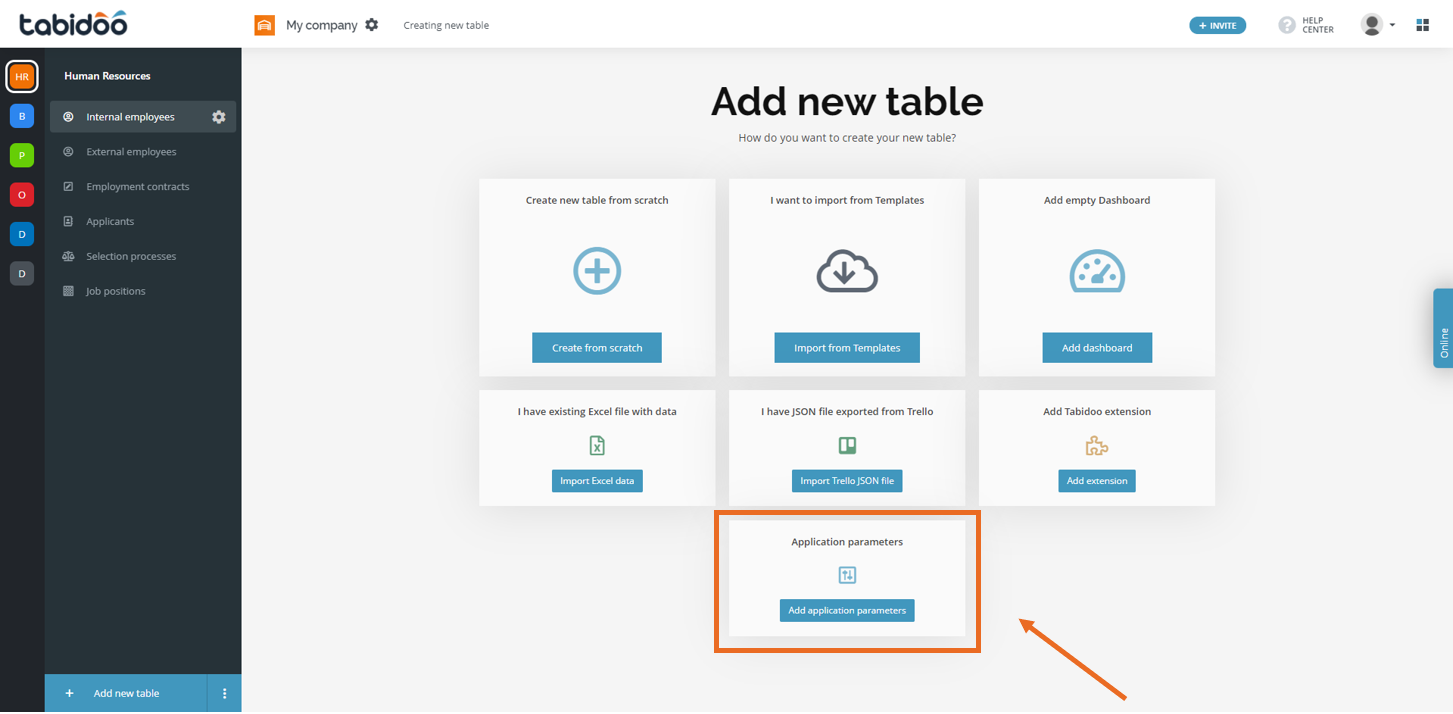Click the puzzle piece extension icon
This screenshot has height=714, width=1453.
pyautogui.click(x=1097, y=446)
